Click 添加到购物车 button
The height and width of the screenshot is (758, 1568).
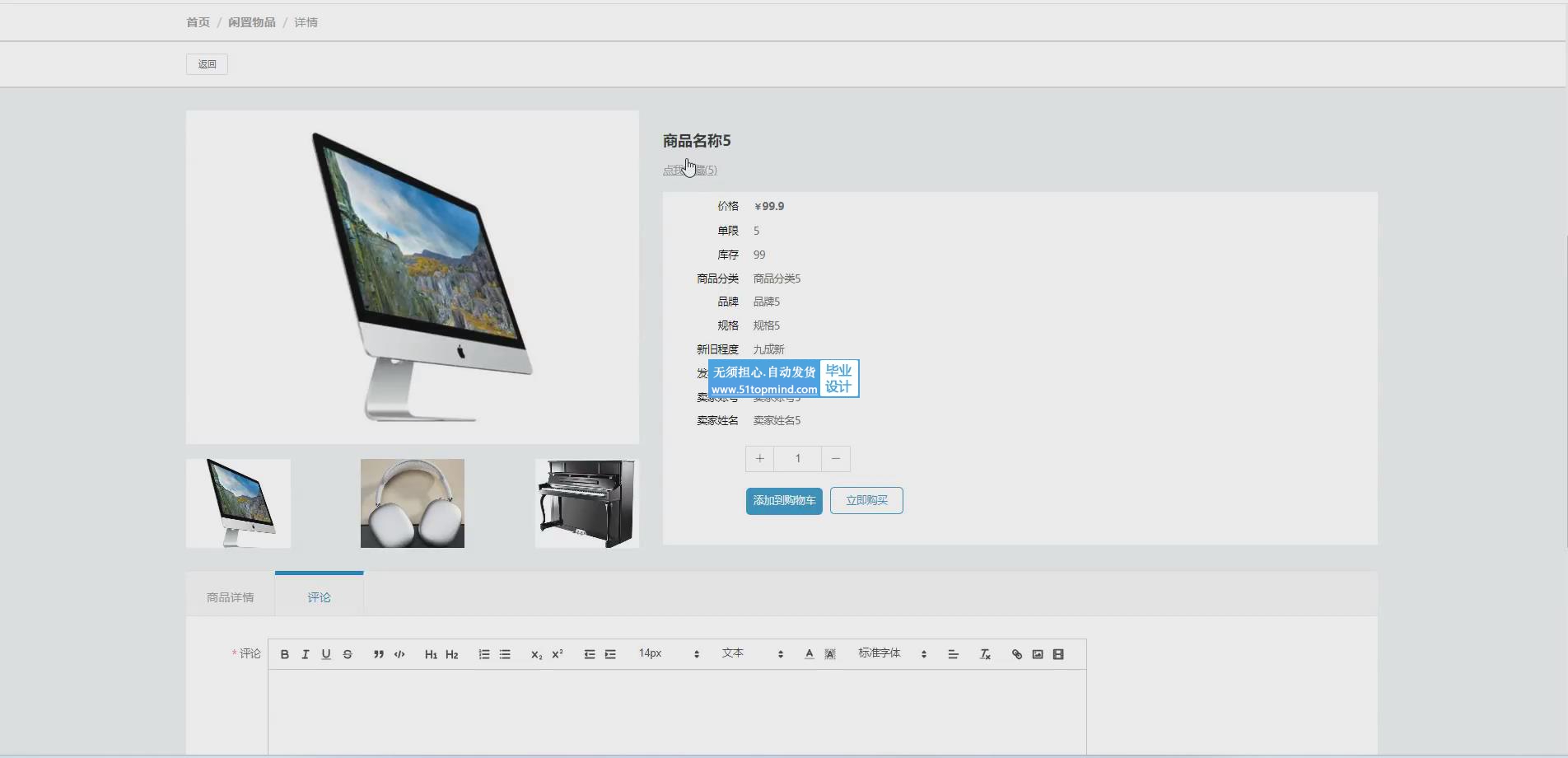click(x=784, y=501)
